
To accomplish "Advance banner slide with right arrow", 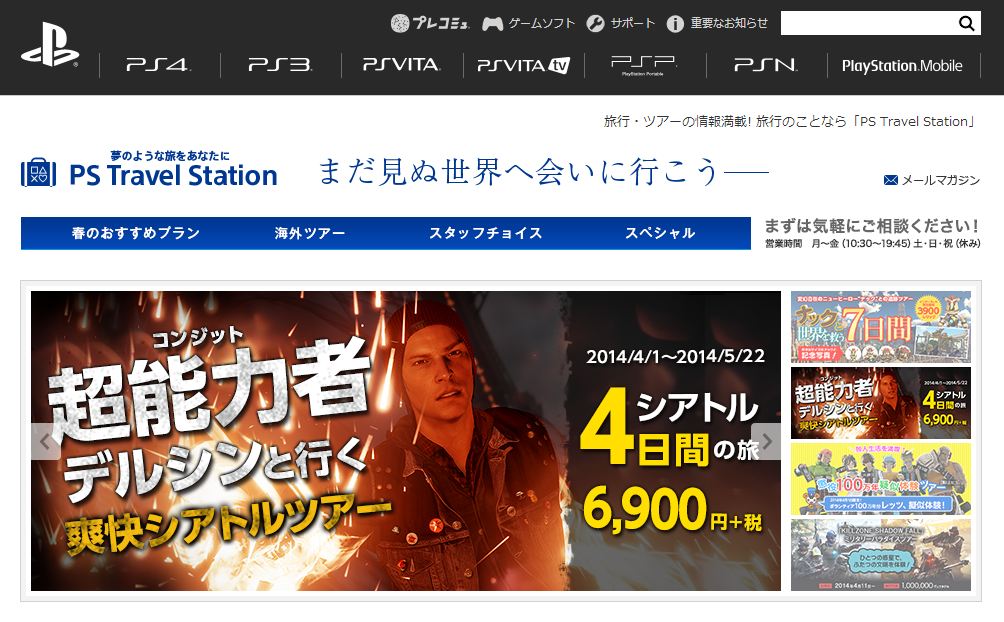I will click(x=766, y=441).
